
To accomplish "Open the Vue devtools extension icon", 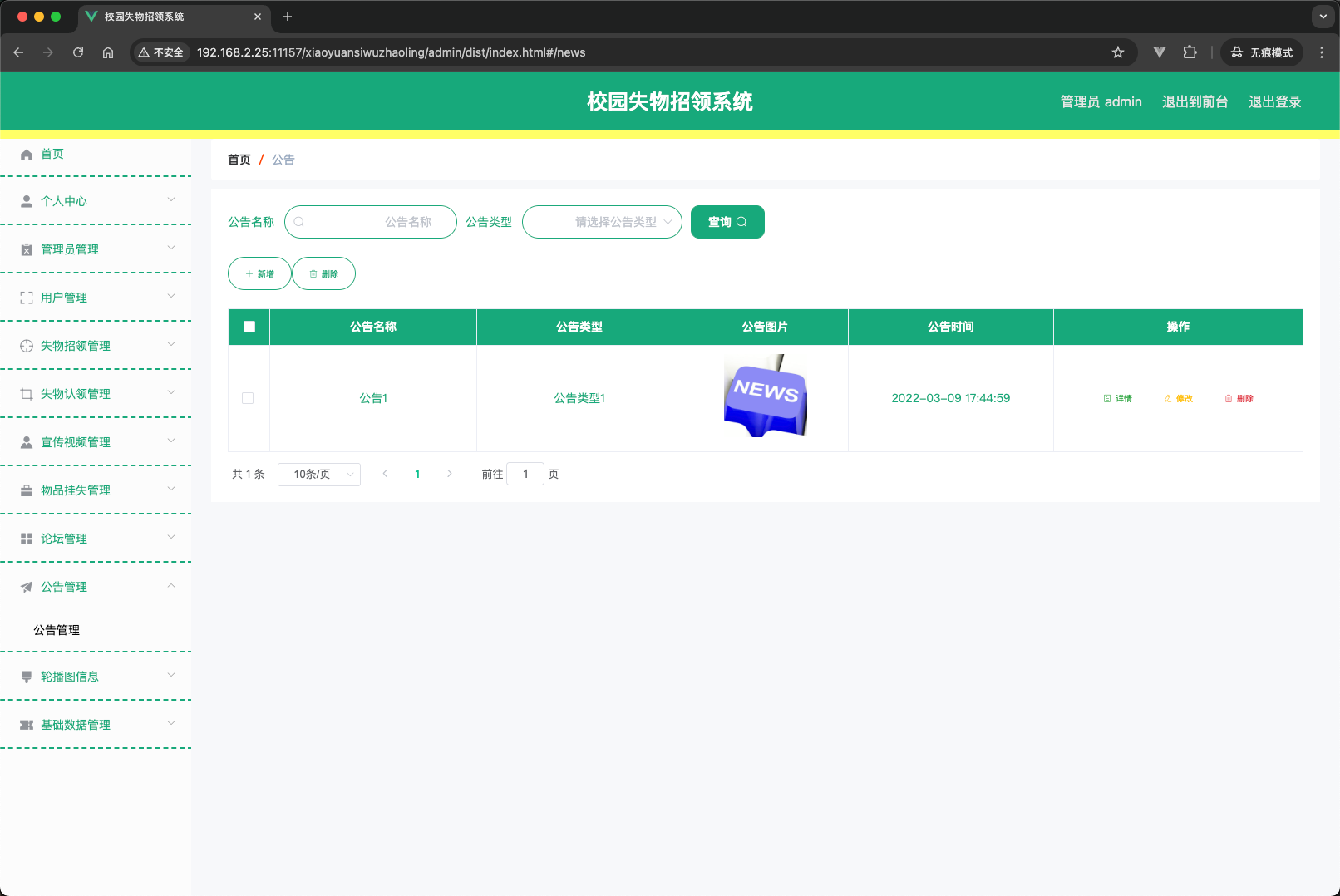I will (1160, 52).
